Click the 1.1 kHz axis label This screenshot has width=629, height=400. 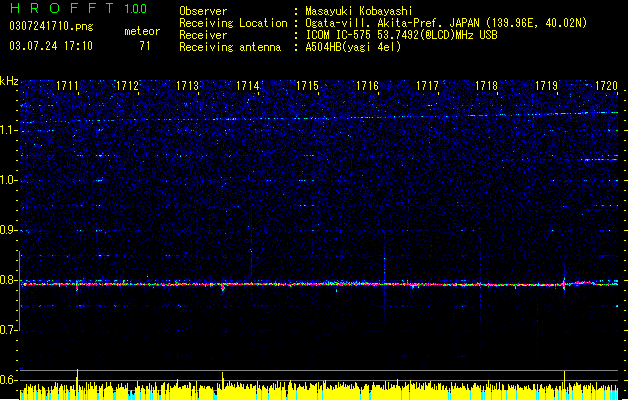[x=9, y=130]
